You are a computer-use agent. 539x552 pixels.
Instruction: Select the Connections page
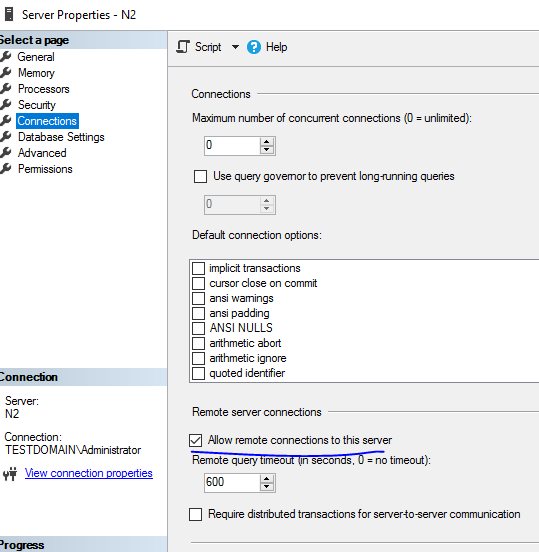point(47,121)
